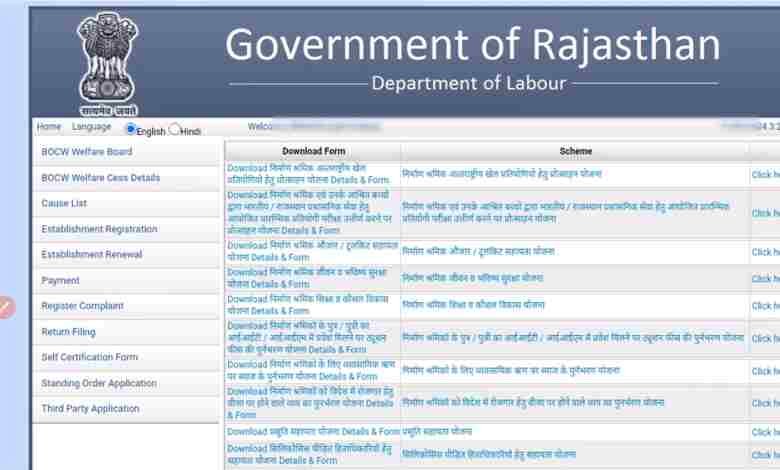
Task: Download जीवन व भविष्य सुरक्षा योजना form
Action: (307, 278)
